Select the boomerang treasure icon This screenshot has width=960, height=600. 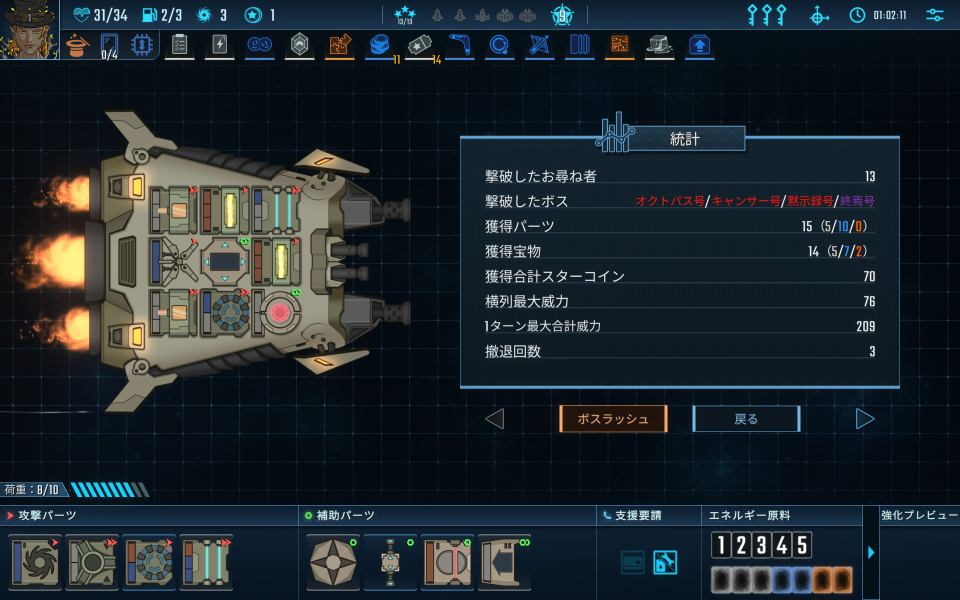[x=459, y=45]
